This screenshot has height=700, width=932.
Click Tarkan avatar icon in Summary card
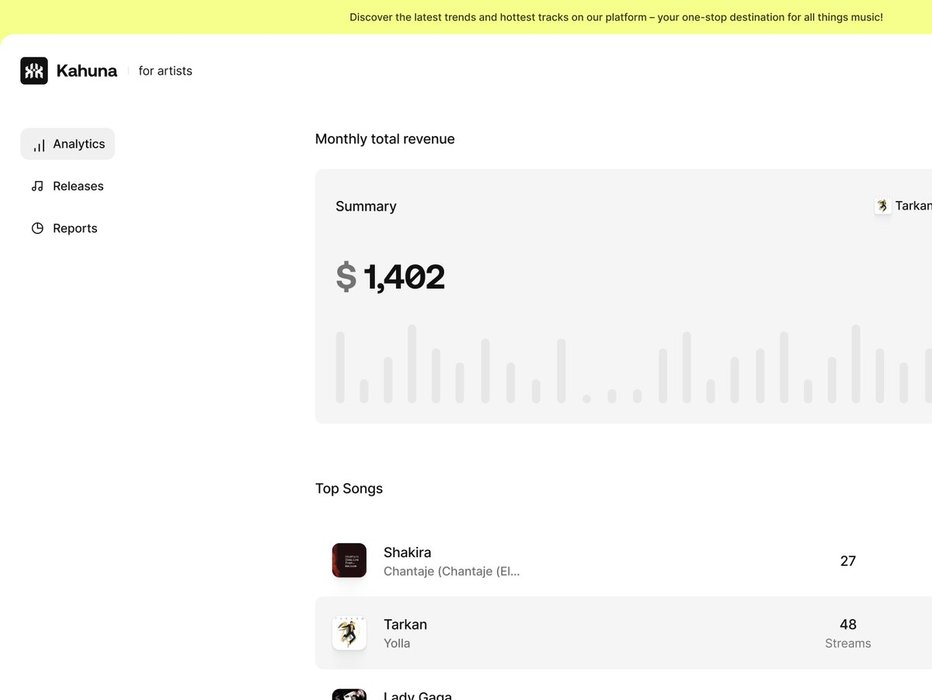coord(882,206)
